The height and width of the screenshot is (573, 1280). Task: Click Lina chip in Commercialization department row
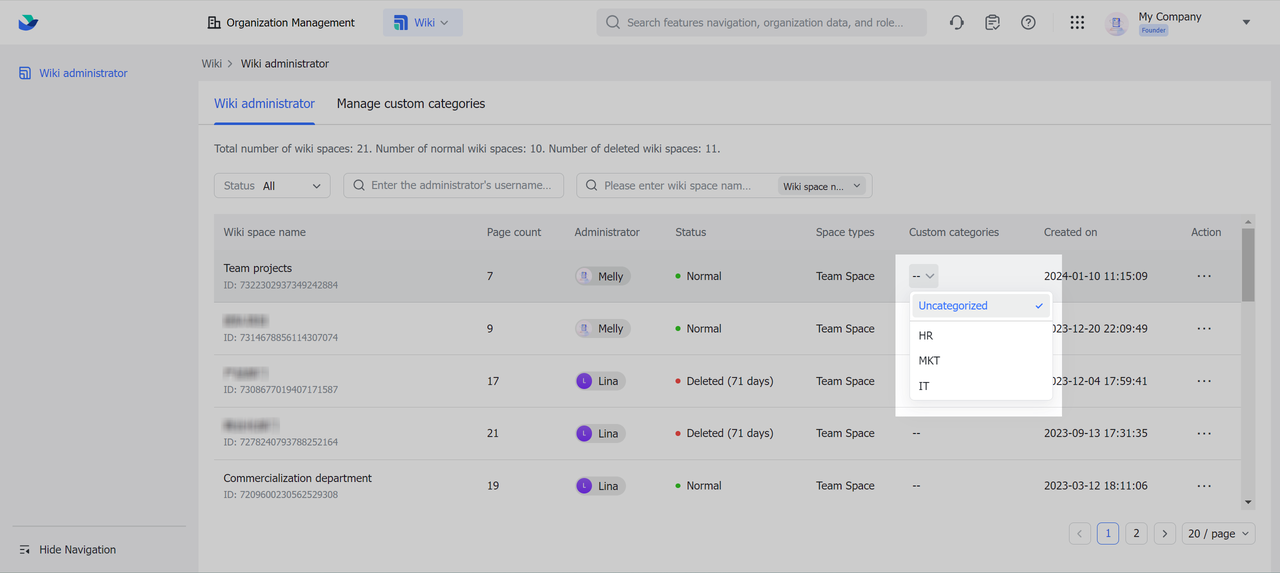point(600,486)
